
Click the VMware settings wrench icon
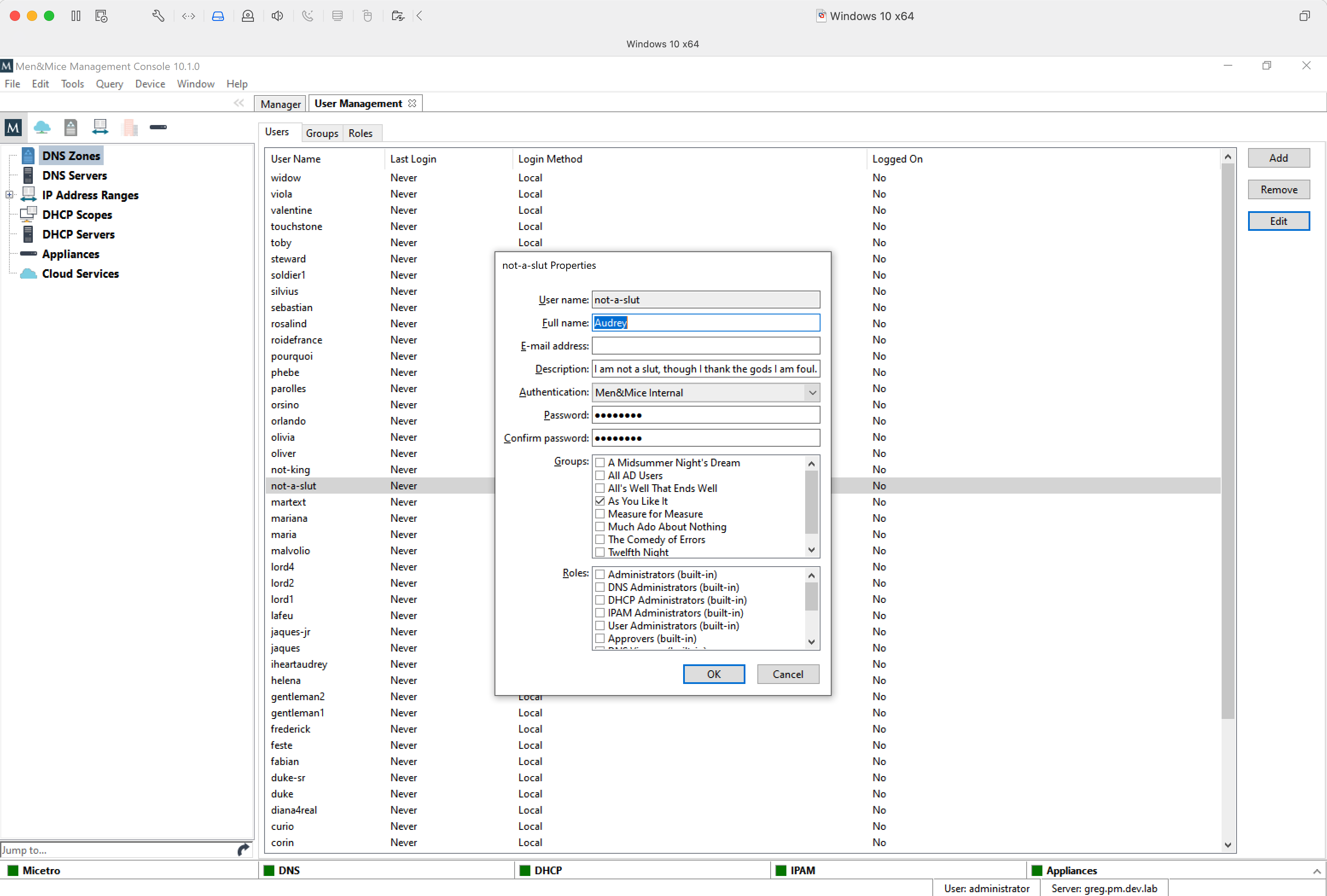point(158,16)
